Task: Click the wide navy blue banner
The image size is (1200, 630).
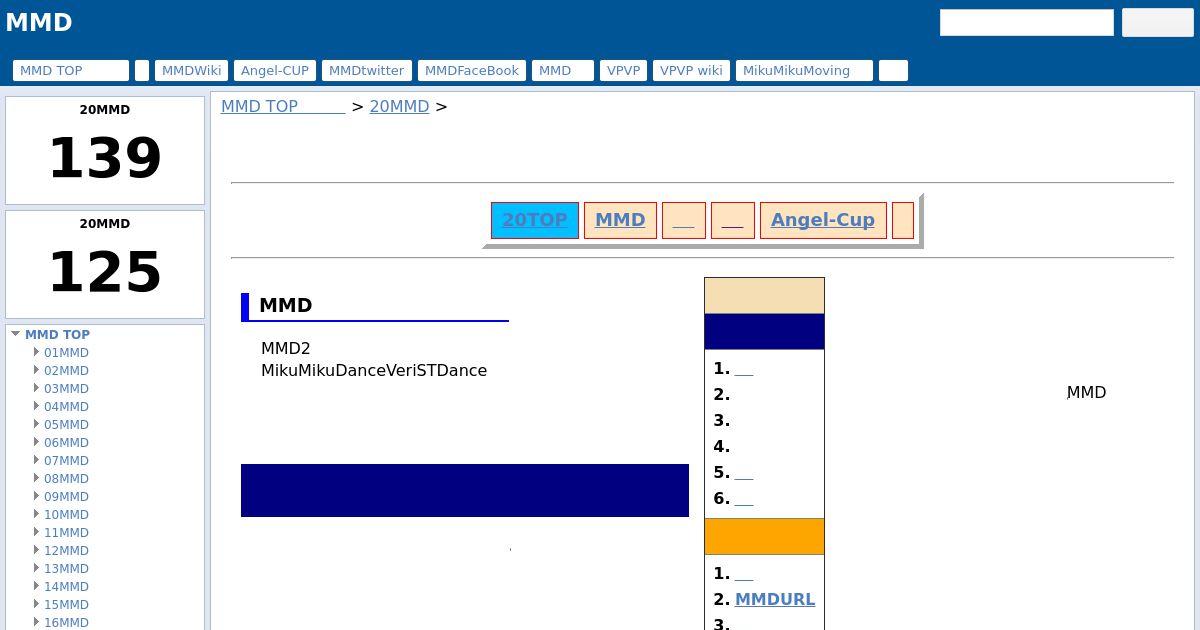Action: [465, 490]
